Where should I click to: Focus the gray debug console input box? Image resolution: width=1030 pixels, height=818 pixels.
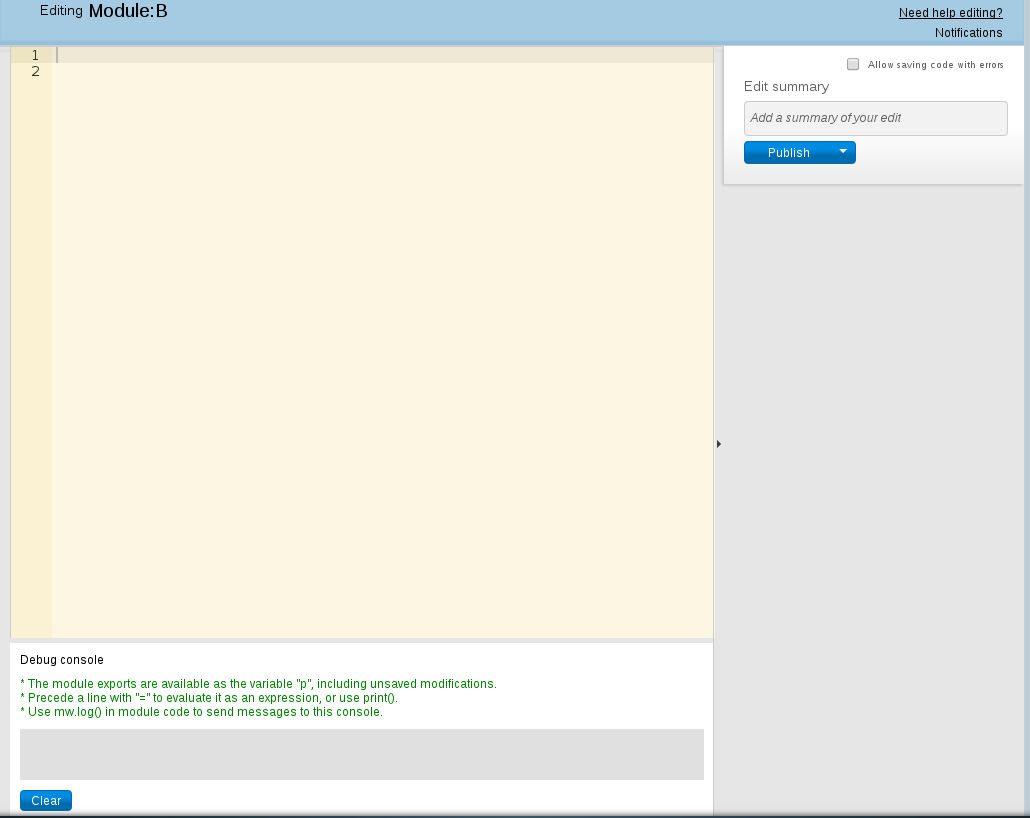pyautogui.click(x=361, y=754)
